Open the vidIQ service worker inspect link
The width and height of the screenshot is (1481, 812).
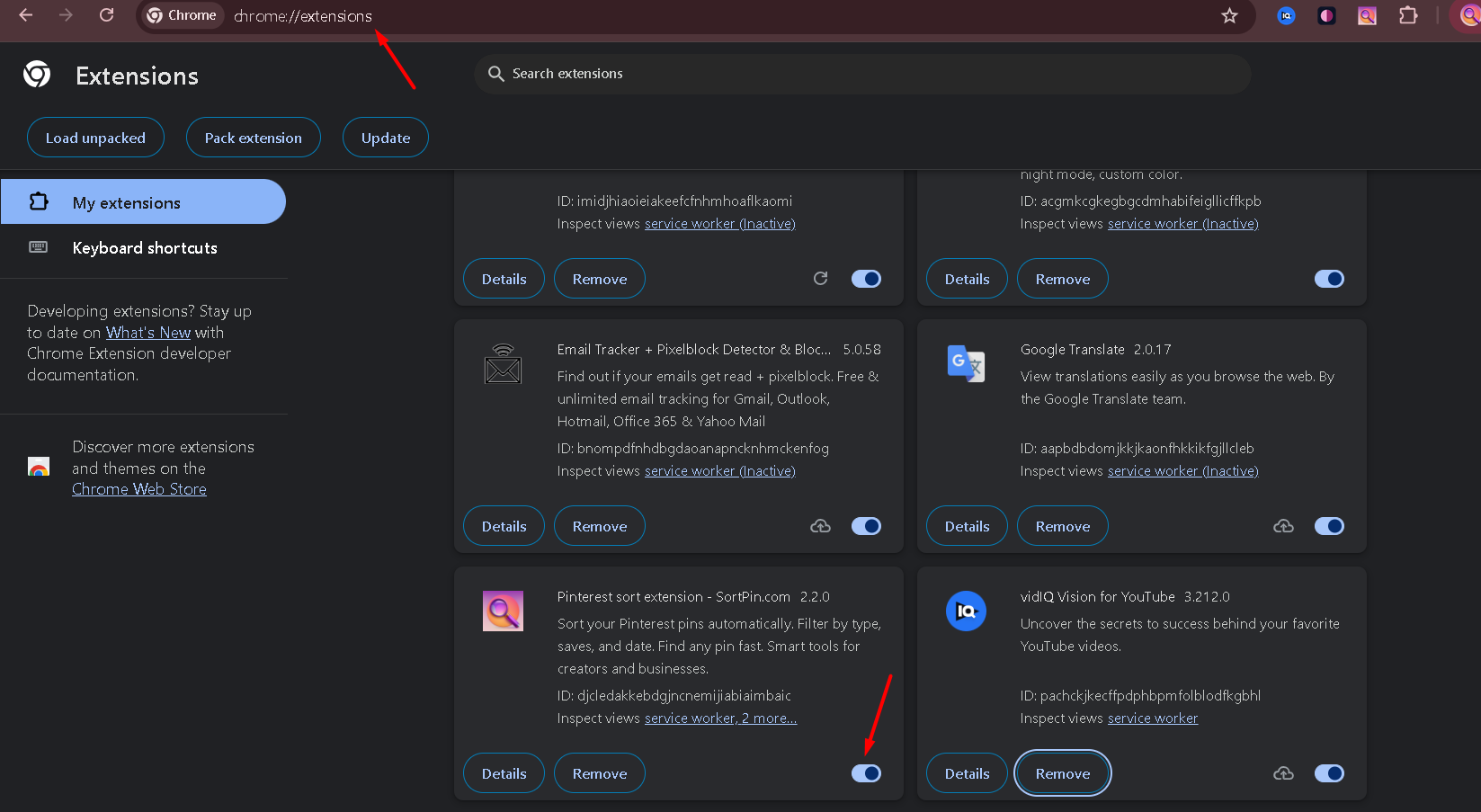[x=1153, y=718]
